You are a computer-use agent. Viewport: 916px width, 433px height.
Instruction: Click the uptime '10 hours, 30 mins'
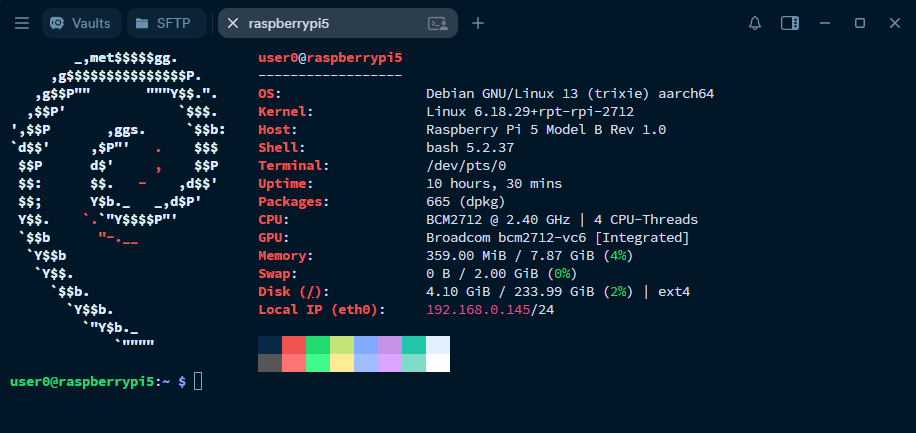click(x=494, y=184)
